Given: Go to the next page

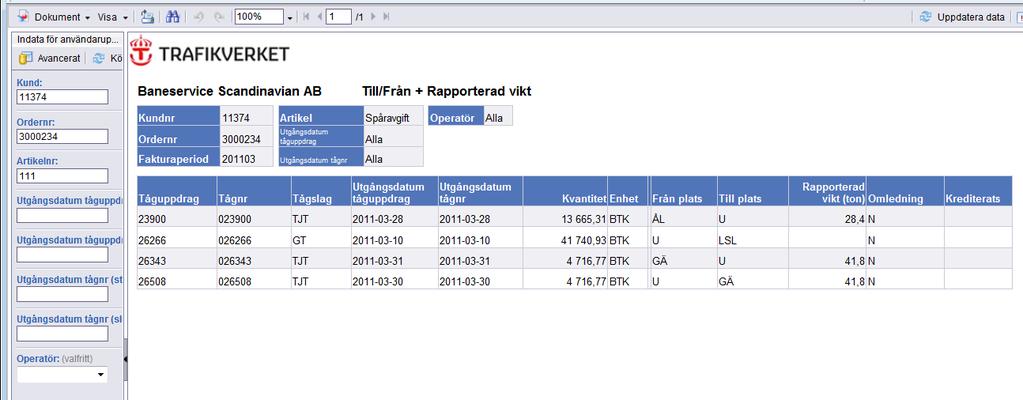Looking at the screenshot, I should tap(374, 17).
